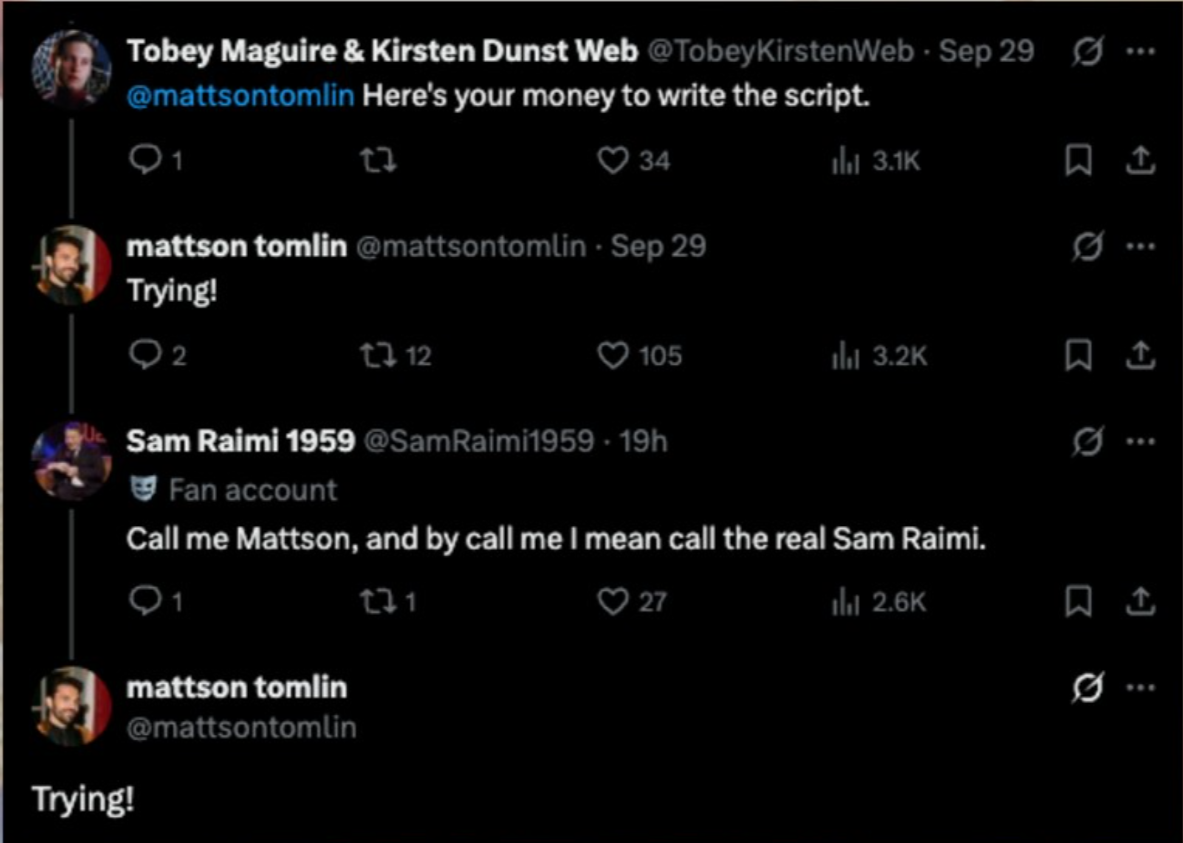Like the Sam Raimi 1959 tweet
The image size is (1183, 843).
pos(612,601)
